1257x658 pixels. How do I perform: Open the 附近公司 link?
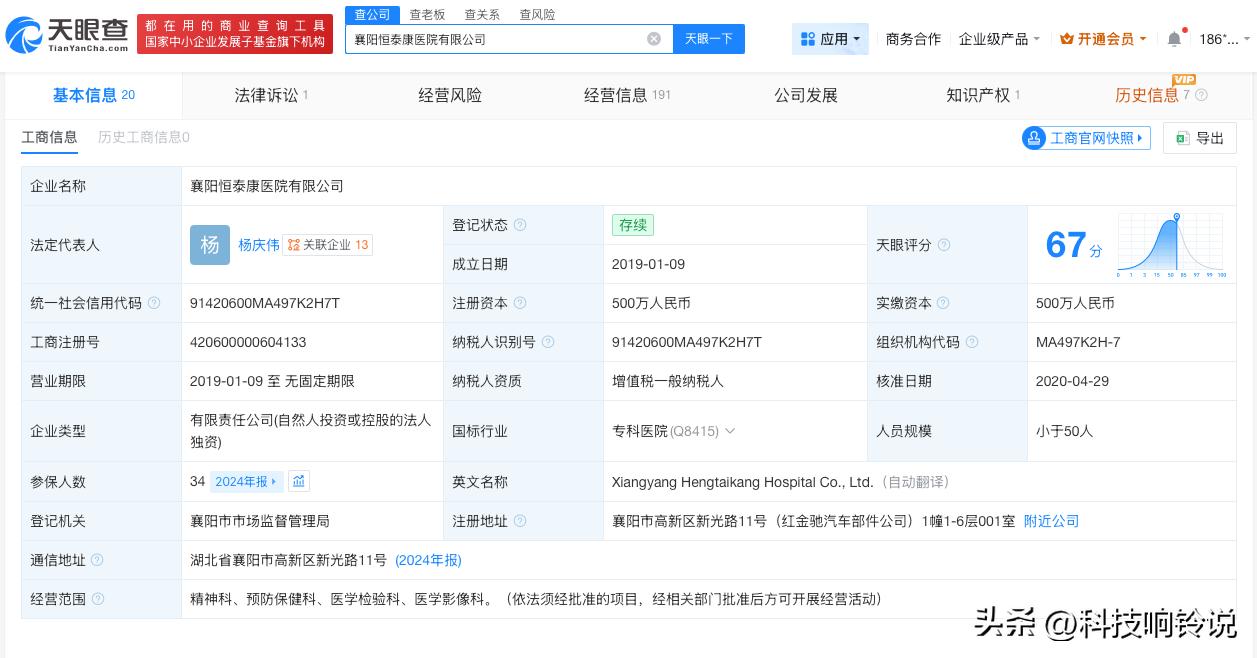1051,521
